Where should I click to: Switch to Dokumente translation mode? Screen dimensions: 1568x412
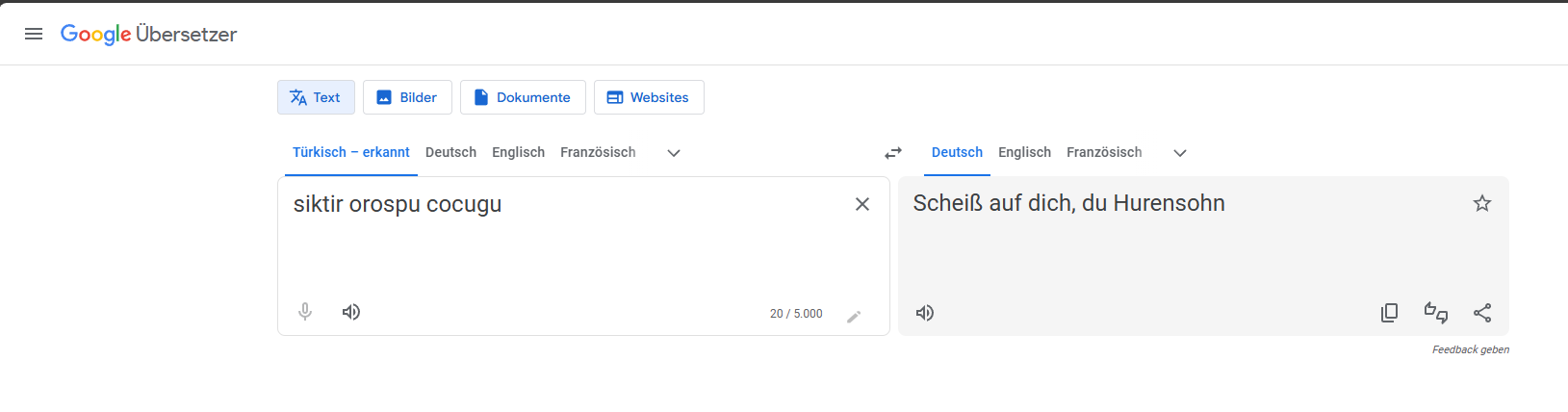(x=523, y=97)
